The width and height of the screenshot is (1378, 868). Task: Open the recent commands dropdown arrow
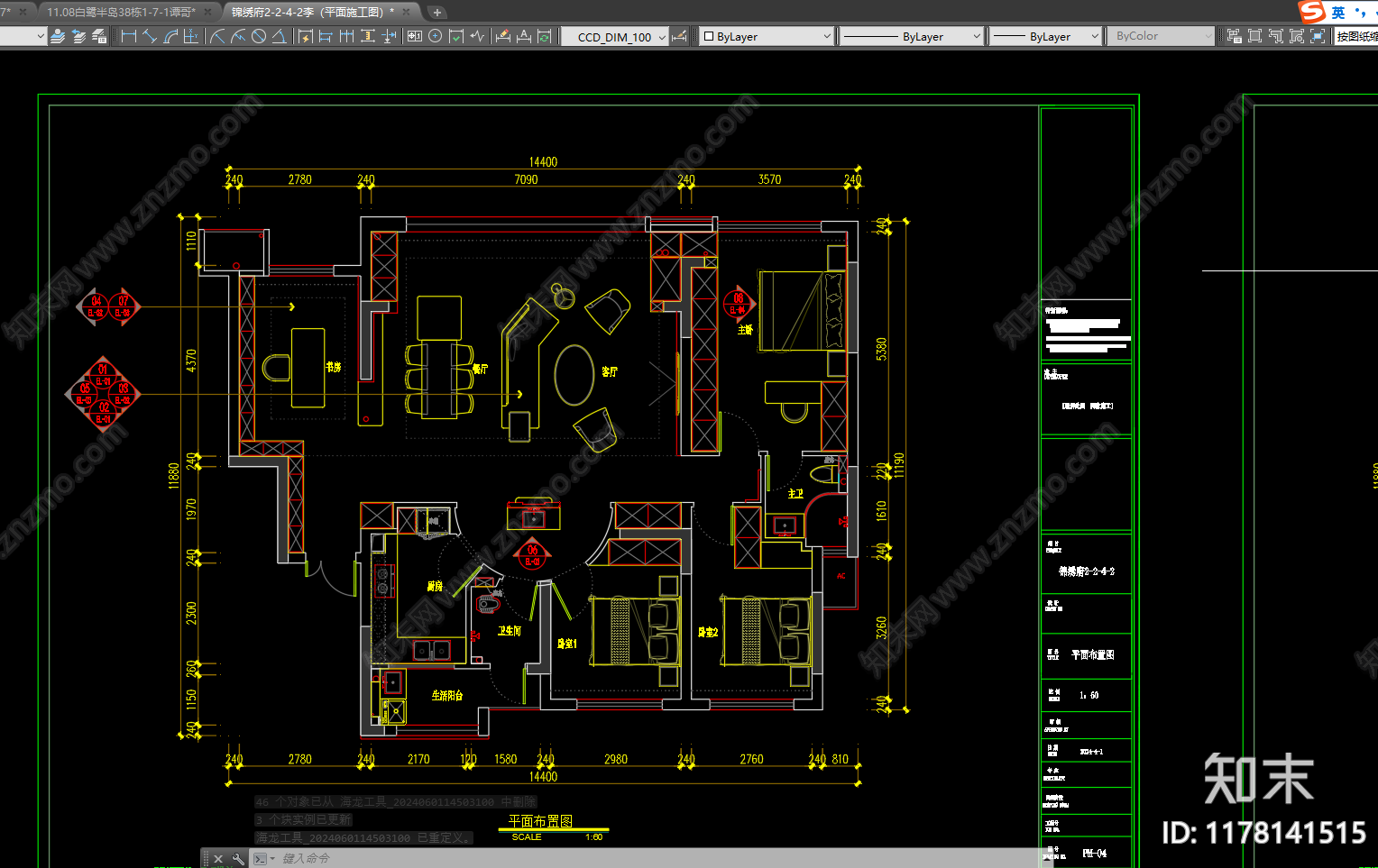point(272,859)
